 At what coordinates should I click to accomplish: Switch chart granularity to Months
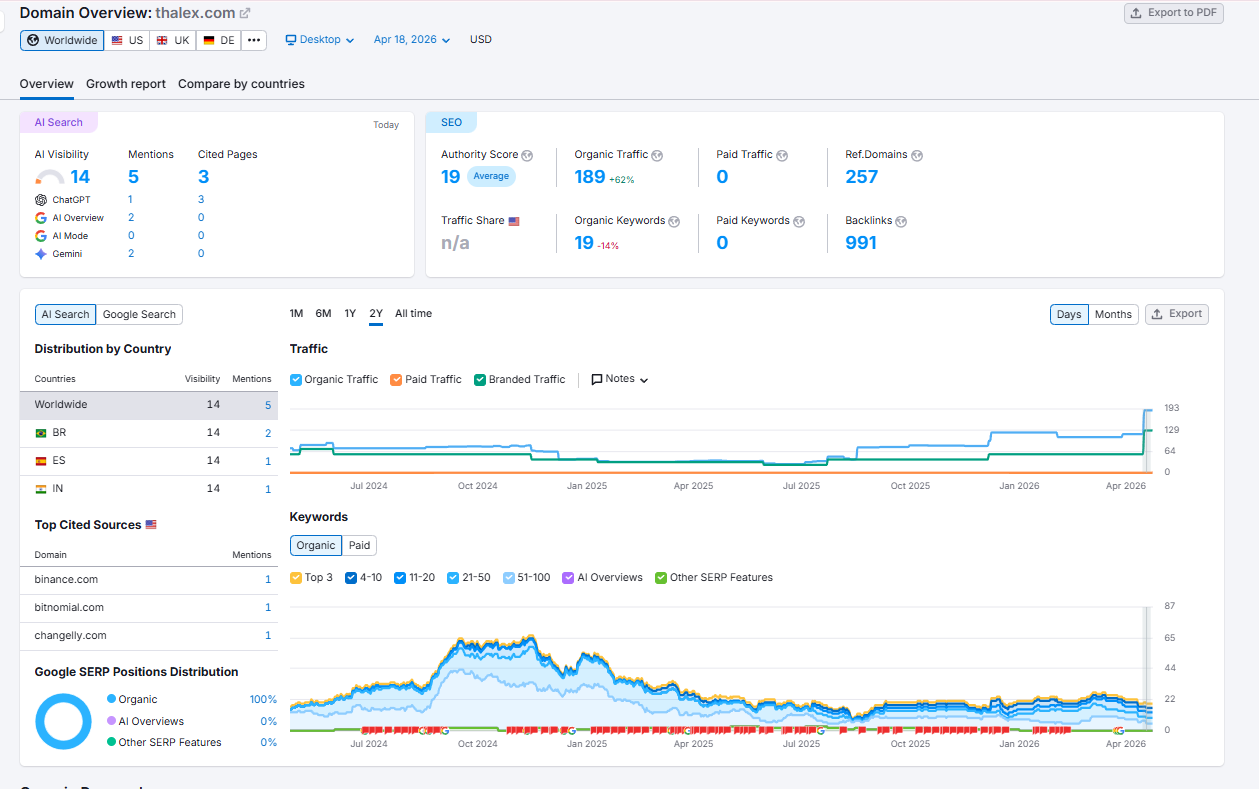tap(1113, 315)
